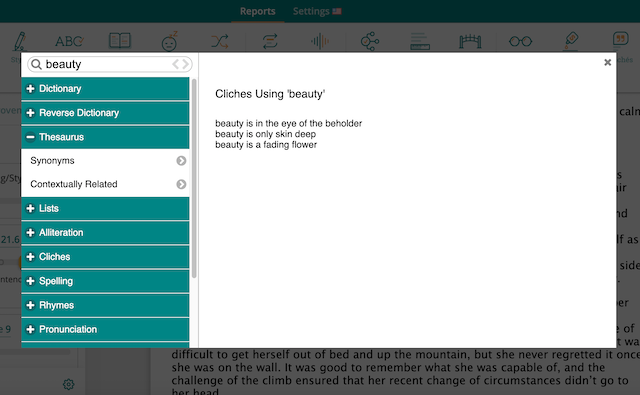Viewport: 640px width, 395px height.
Task: Click the beauty search input field
Action: (x=109, y=64)
